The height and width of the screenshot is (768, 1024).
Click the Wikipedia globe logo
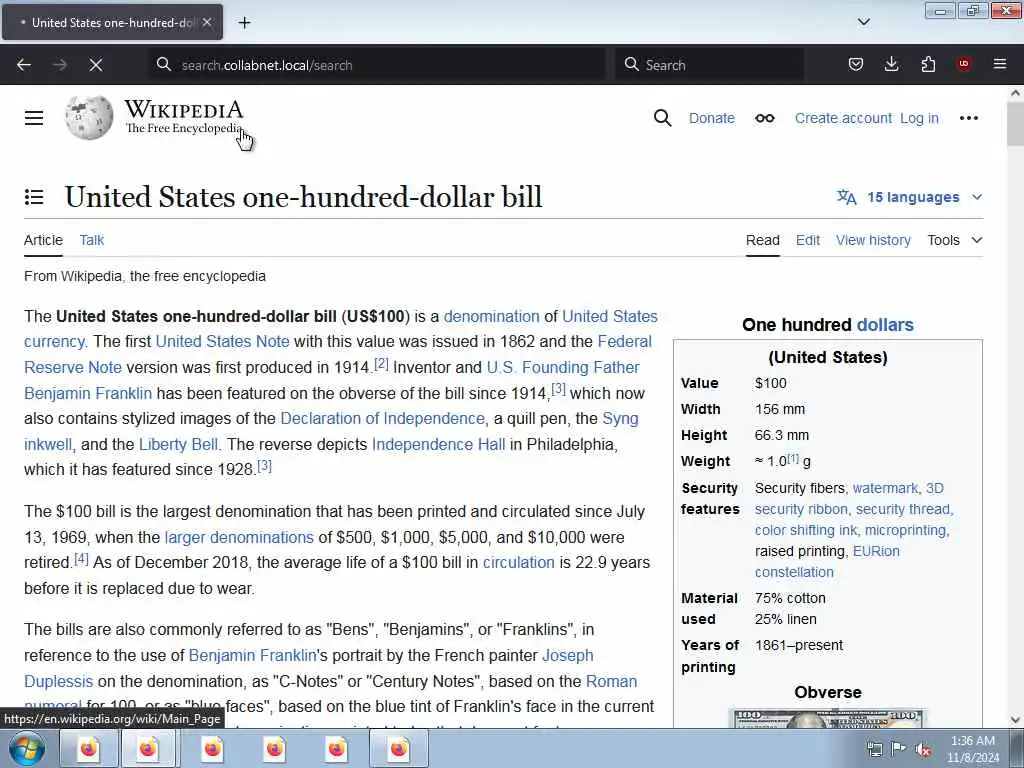click(x=89, y=118)
